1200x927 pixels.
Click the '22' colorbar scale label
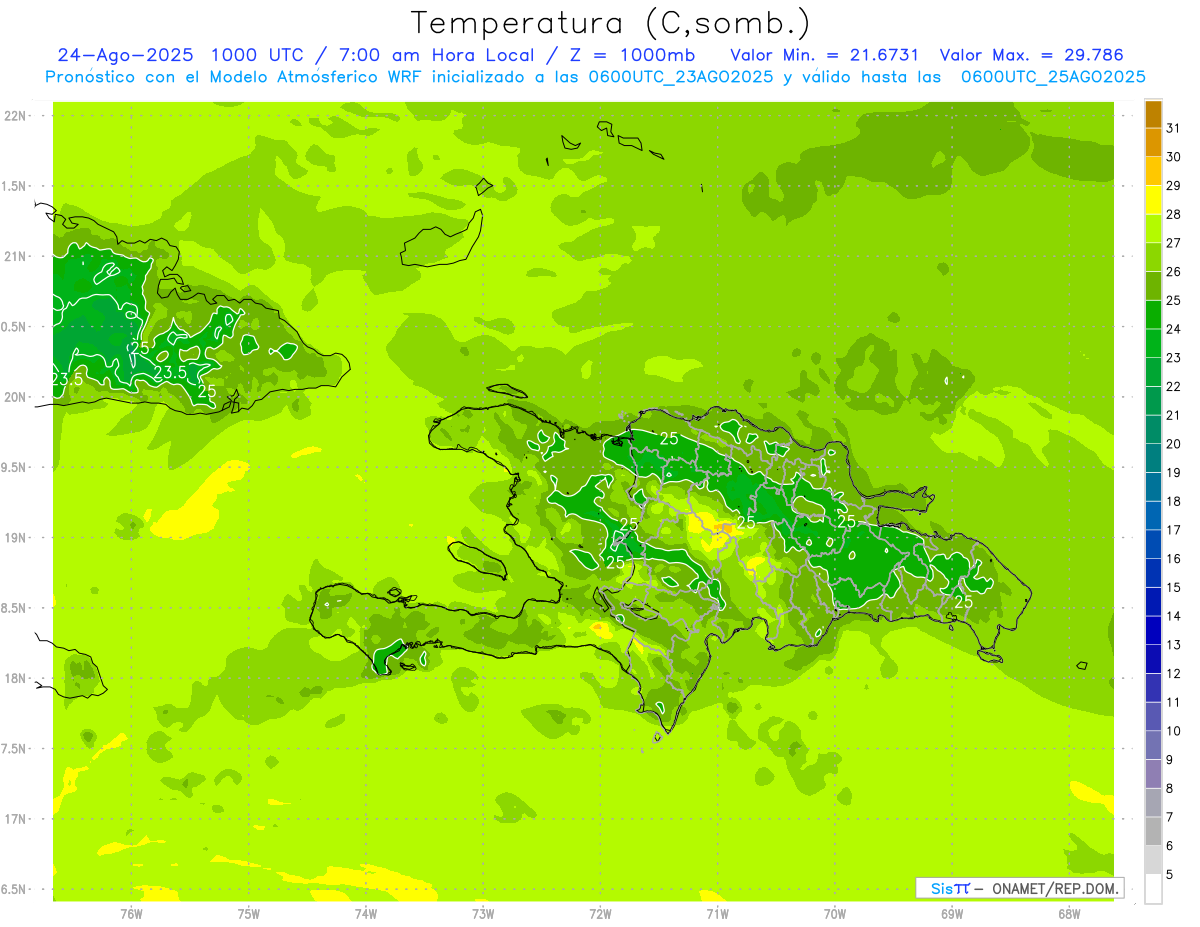(1174, 386)
